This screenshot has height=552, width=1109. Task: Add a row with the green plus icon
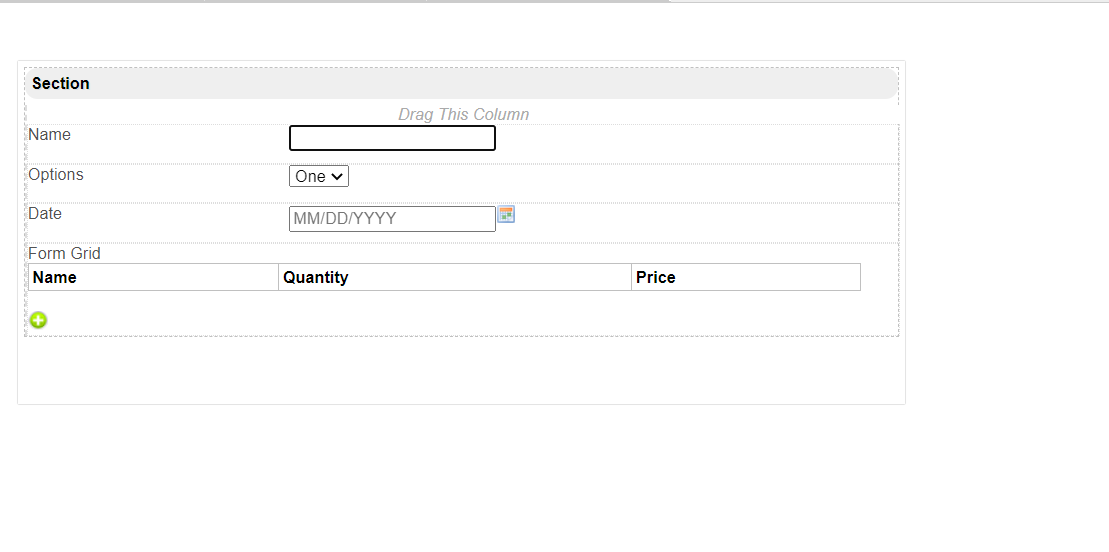[x=38, y=320]
